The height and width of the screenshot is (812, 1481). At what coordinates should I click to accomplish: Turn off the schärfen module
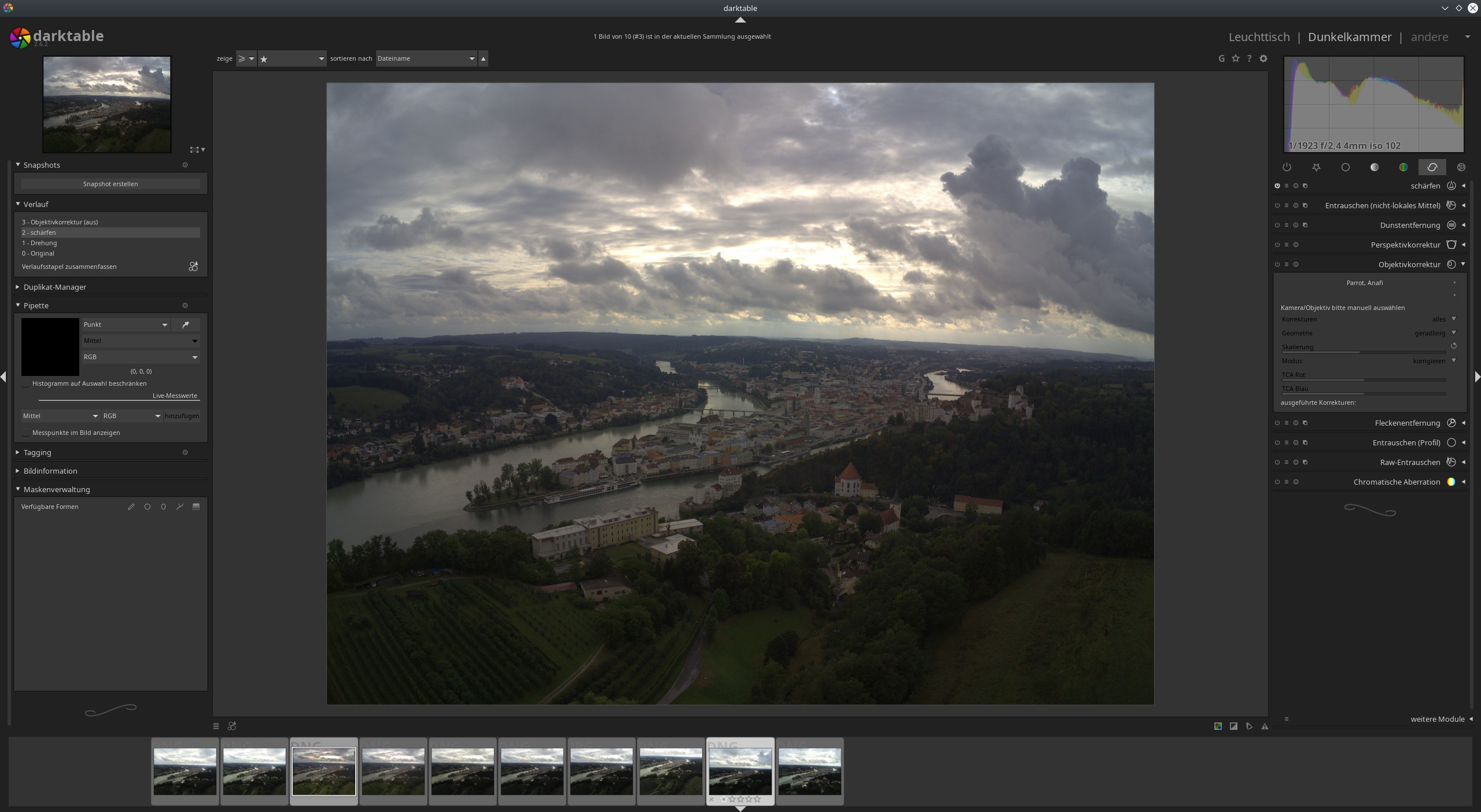(x=1277, y=186)
